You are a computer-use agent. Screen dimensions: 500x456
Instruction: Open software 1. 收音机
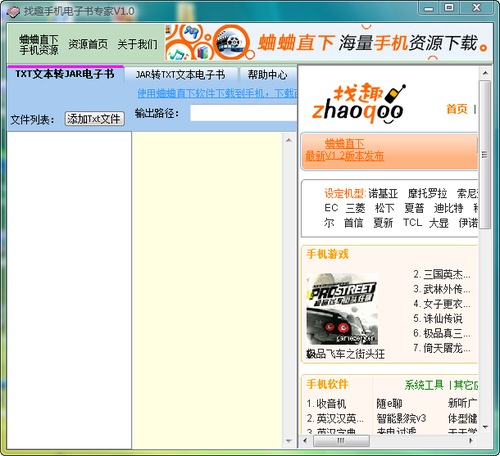tap(326, 404)
